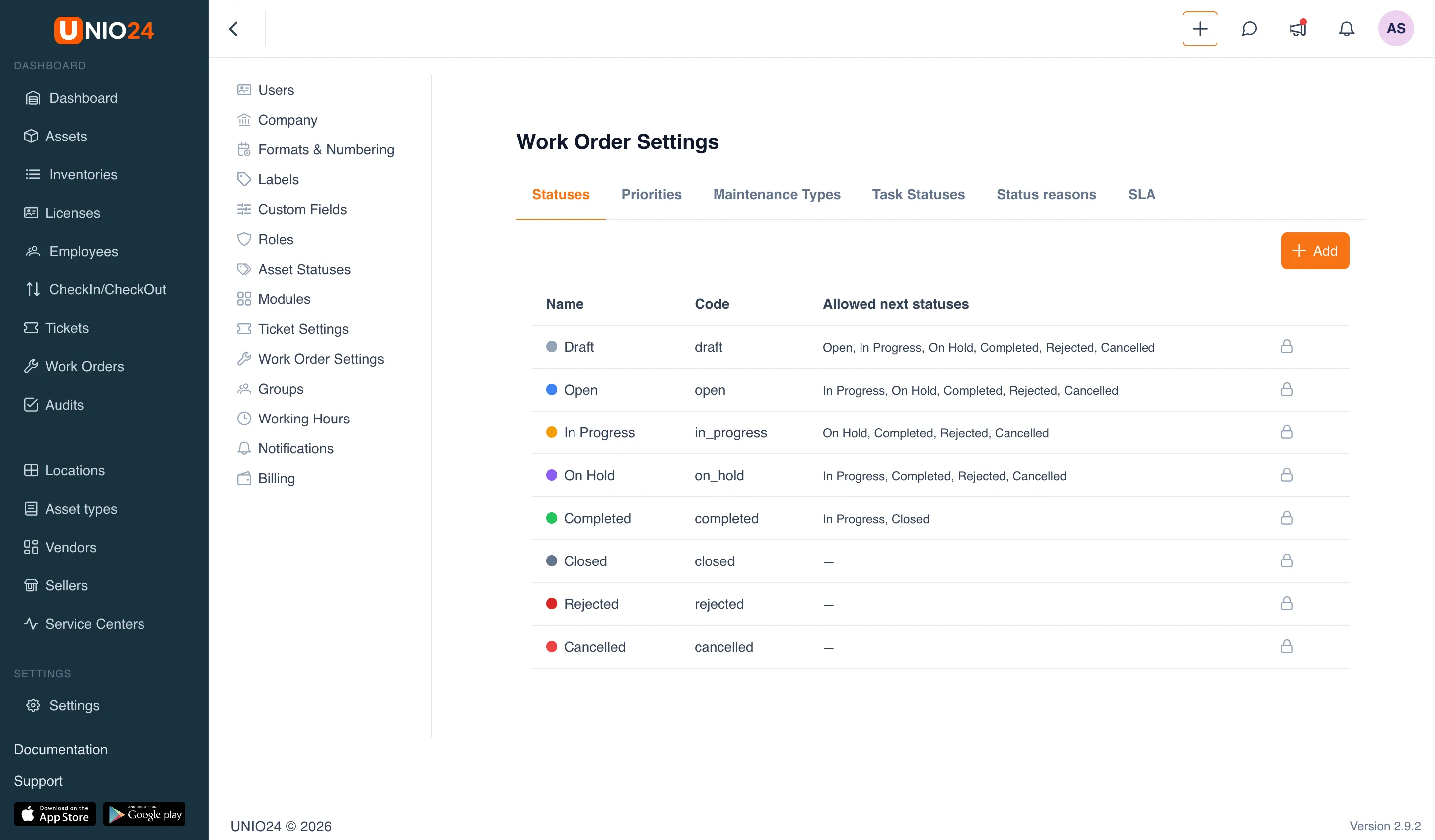The image size is (1435, 840).
Task: Open the announcements megaphone icon
Action: click(x=1298, y=28)
